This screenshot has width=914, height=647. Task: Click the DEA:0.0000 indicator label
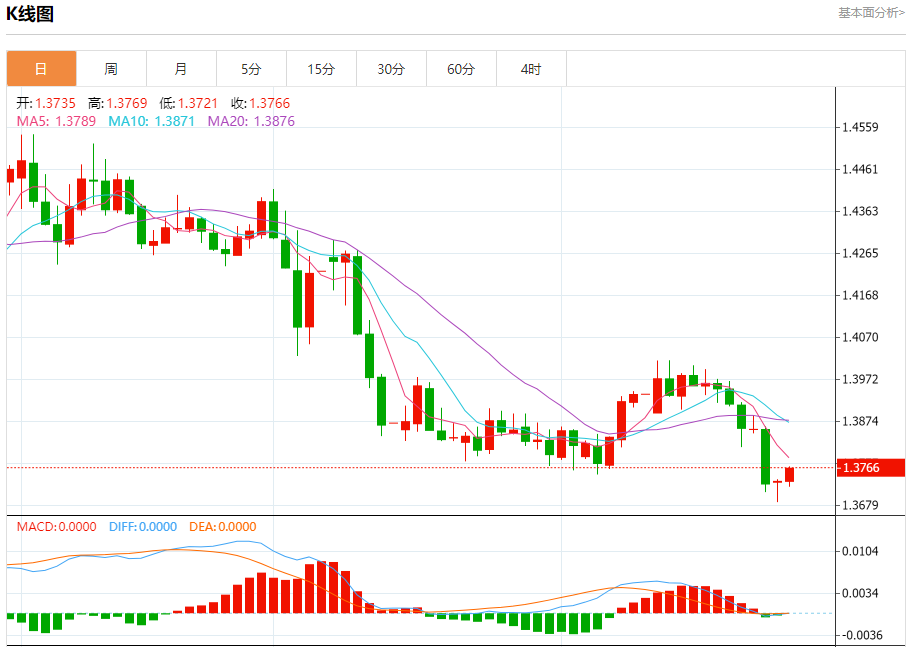click(x=223, y=527)
